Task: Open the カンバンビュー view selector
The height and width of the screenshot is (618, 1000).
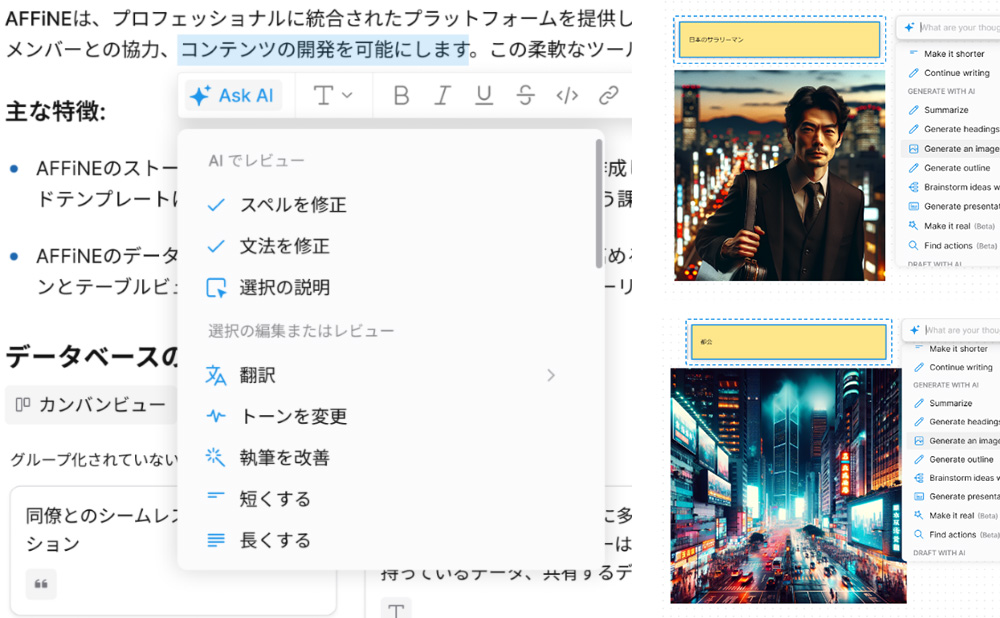Action: point(90,405)
